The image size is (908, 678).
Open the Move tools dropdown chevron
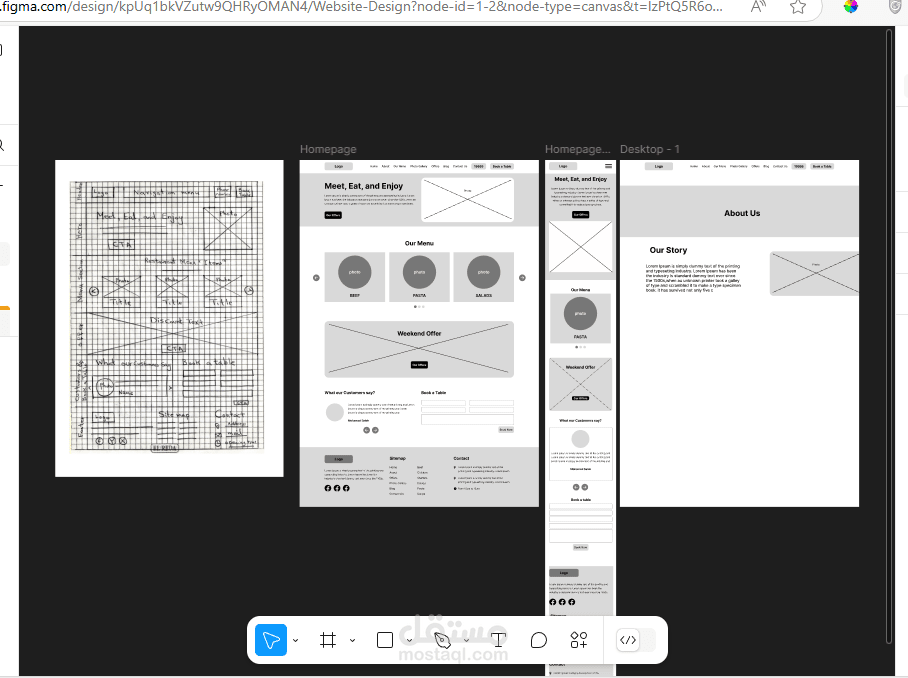[x=295, y=640]
